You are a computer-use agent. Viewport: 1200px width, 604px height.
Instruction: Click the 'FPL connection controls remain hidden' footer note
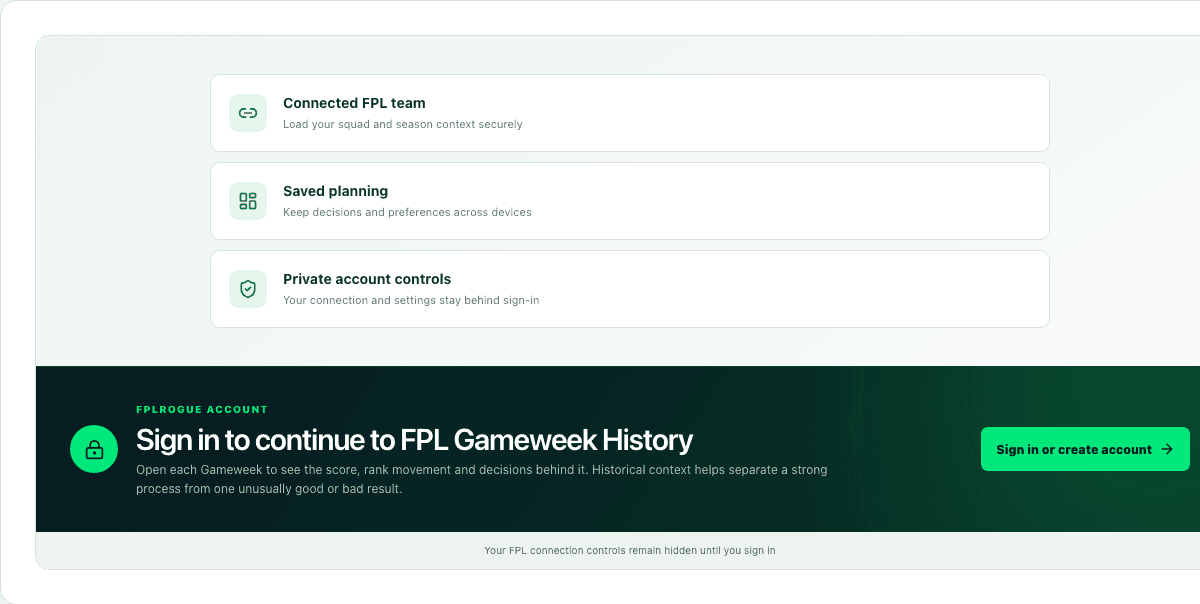tap(630, 550)
